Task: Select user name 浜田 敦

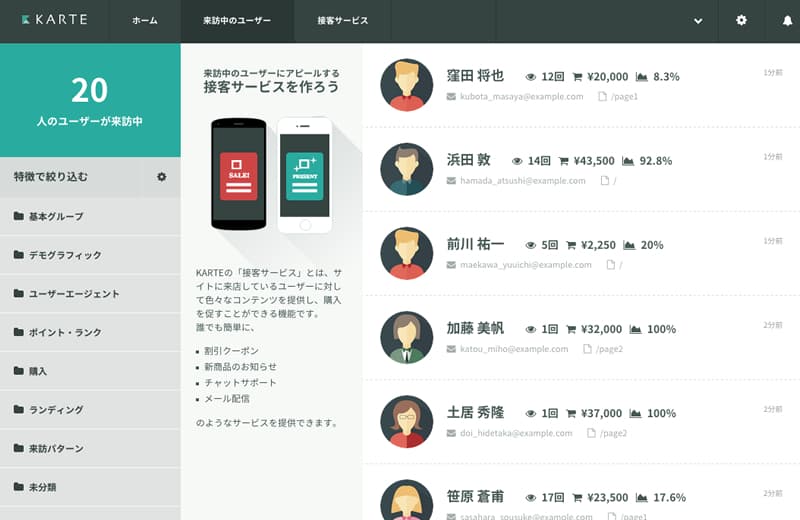Action: (468, 160)
